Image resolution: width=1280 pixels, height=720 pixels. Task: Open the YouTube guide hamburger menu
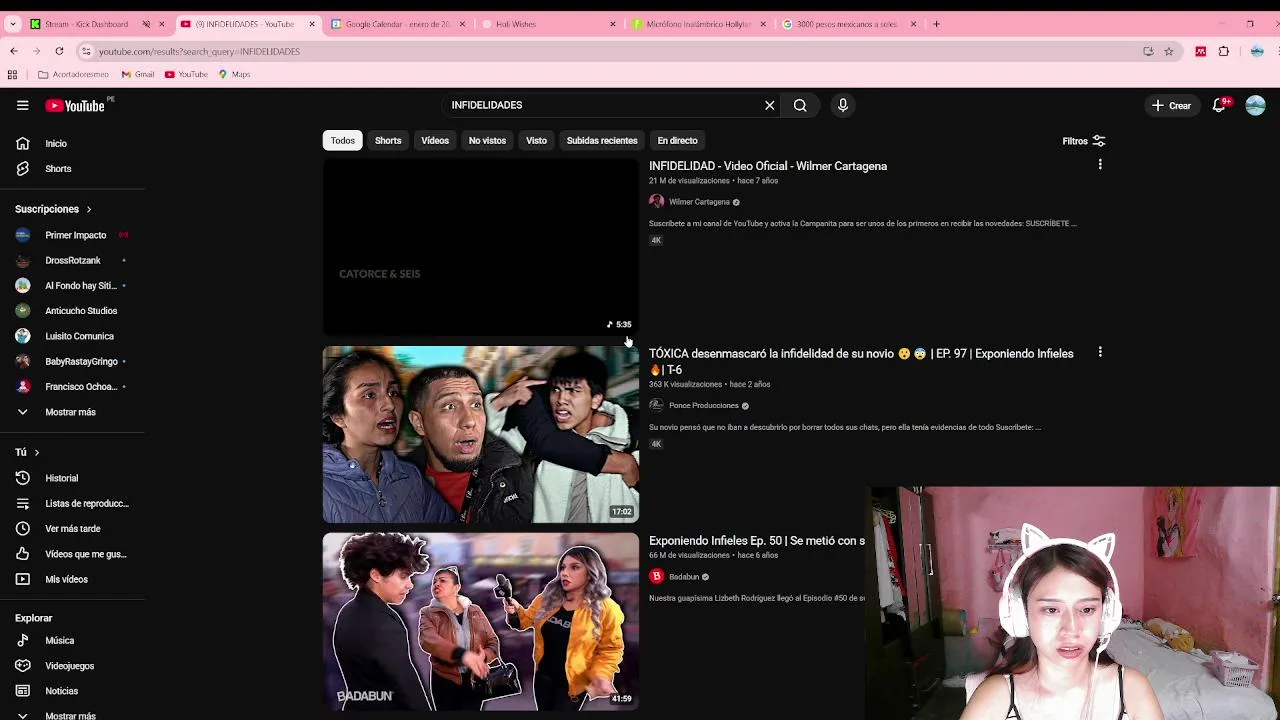(x=22, y=105)
